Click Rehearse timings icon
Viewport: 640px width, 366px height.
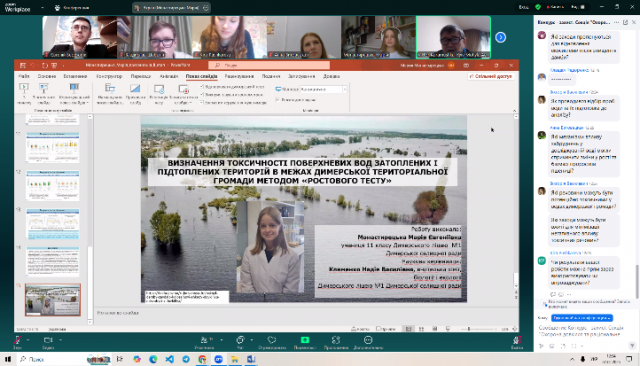coord(159,89)
